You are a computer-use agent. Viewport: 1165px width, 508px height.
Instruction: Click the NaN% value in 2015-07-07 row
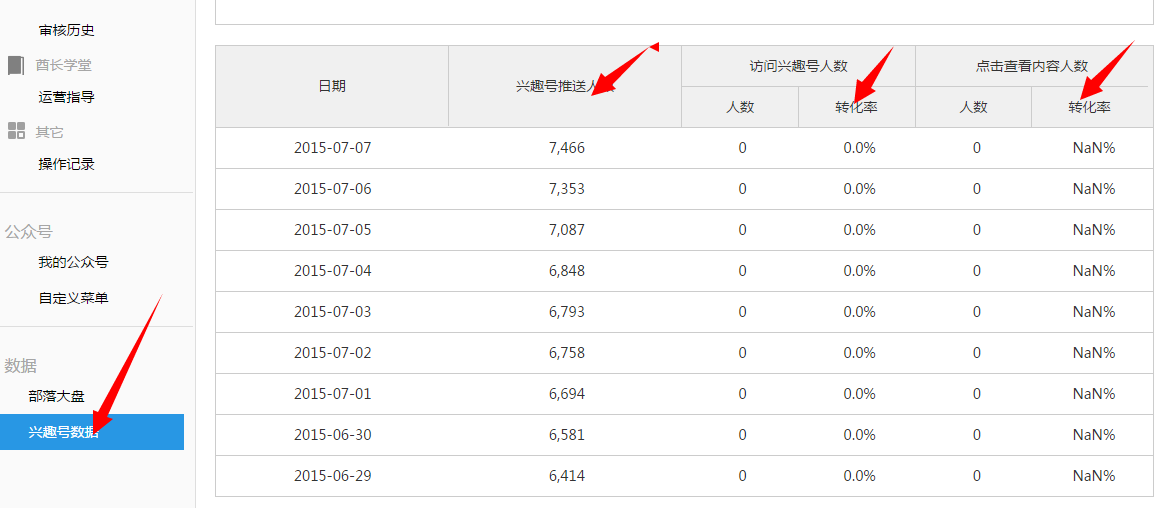pos(1094,148)
